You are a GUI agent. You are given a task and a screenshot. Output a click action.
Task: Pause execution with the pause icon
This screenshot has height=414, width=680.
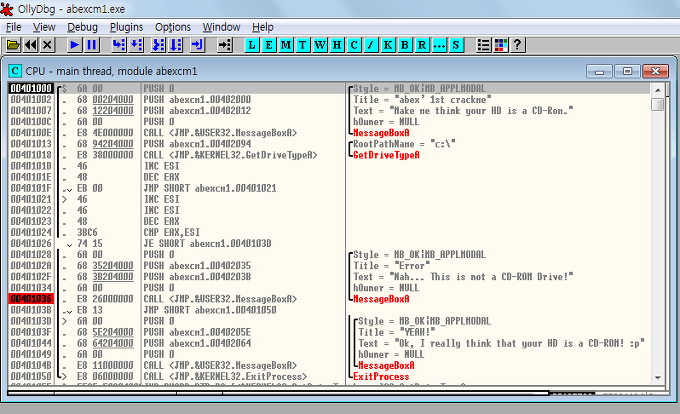[92, 45]
